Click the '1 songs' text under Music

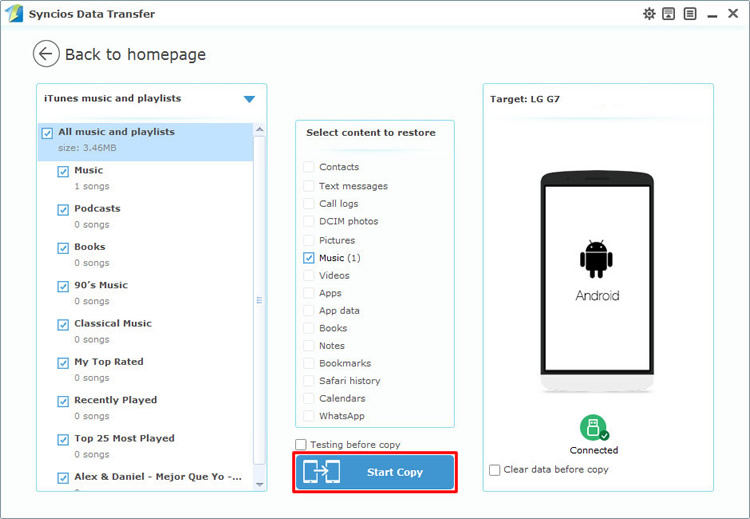click(92, 186)
